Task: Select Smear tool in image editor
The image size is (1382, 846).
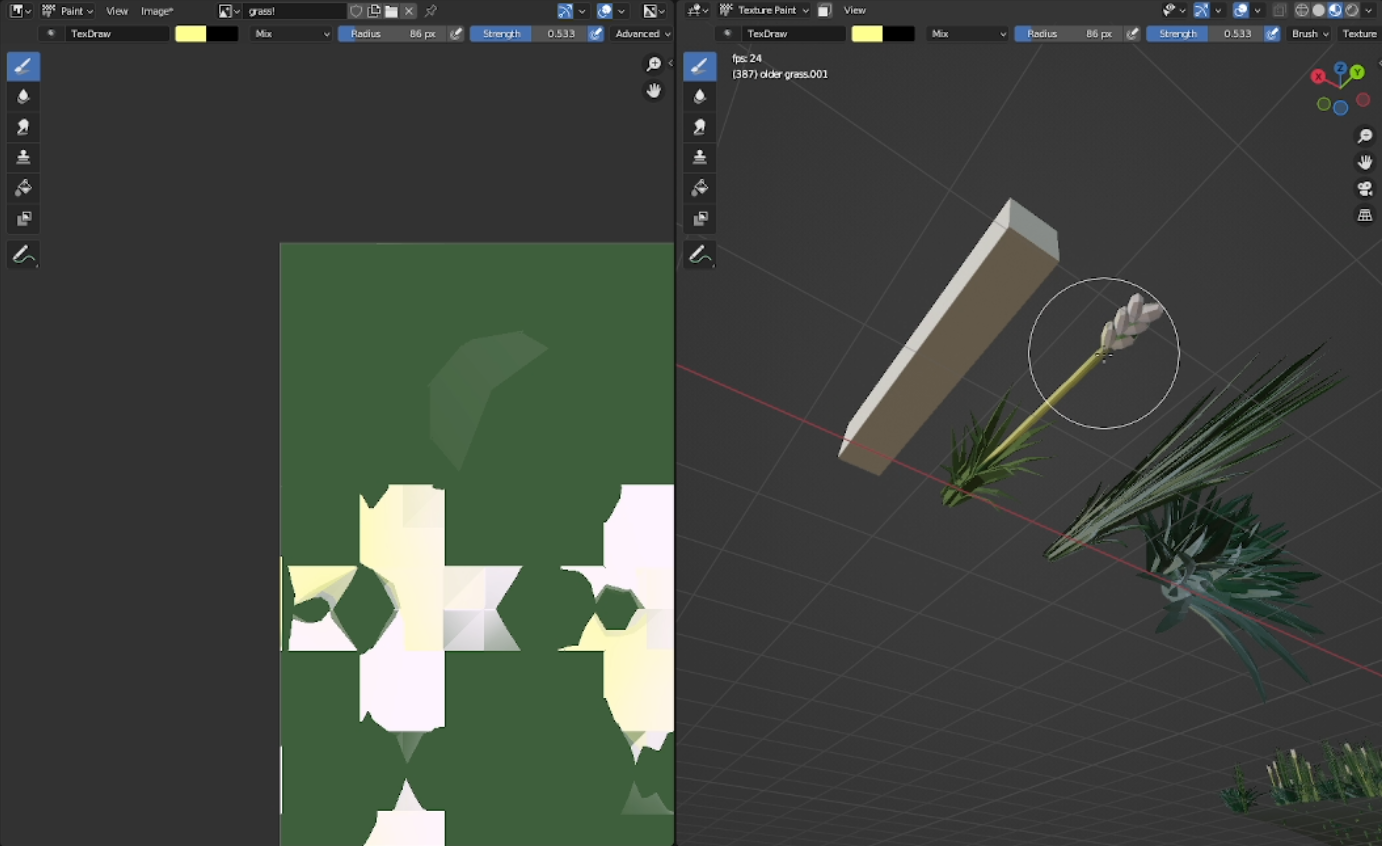Action: (23, 127)
